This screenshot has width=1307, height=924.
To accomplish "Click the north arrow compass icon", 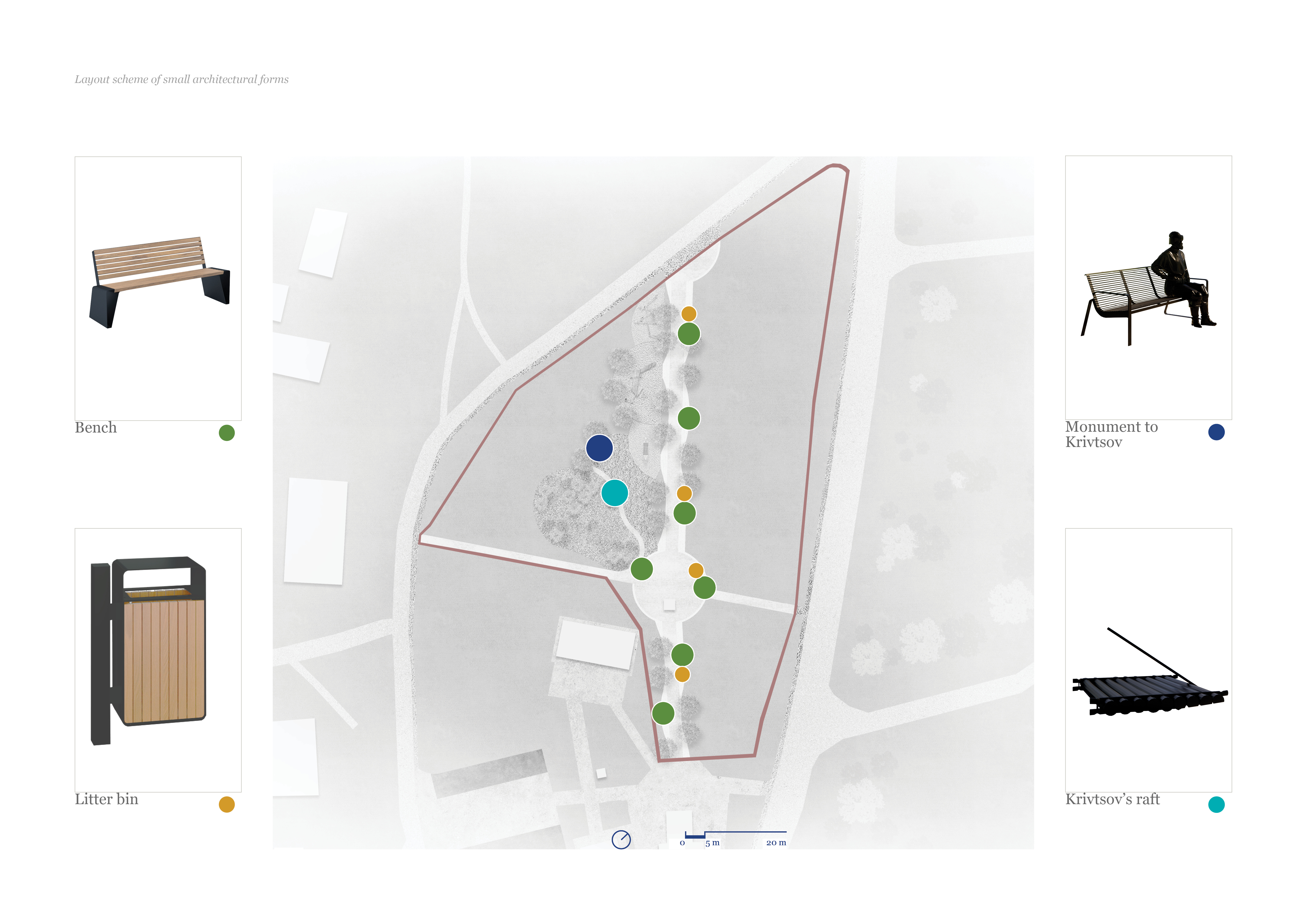I will pos(621,839).
